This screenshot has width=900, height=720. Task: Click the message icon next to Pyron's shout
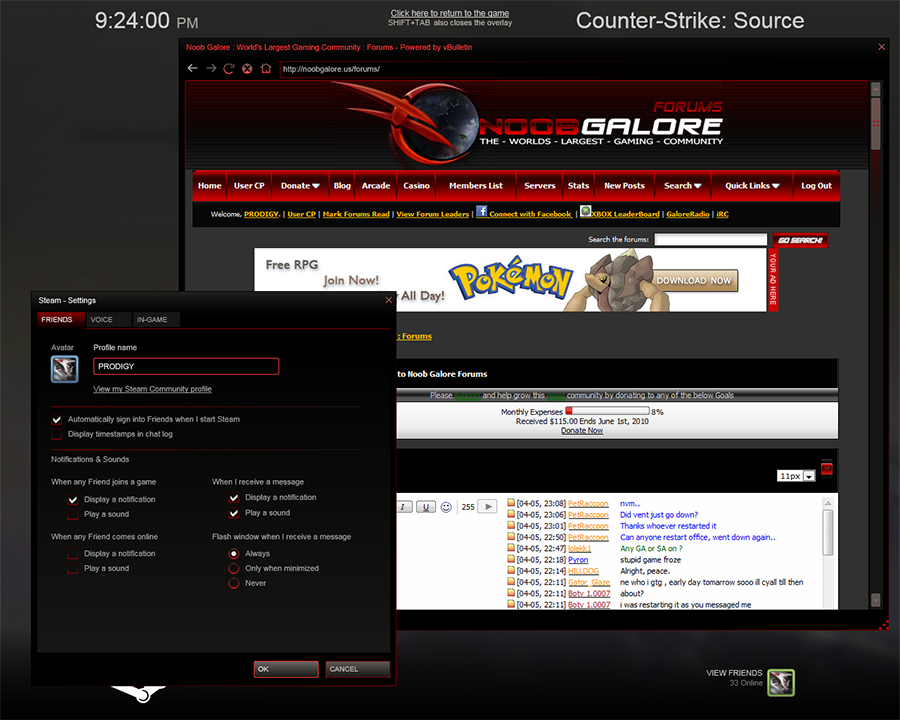point(511,559)
